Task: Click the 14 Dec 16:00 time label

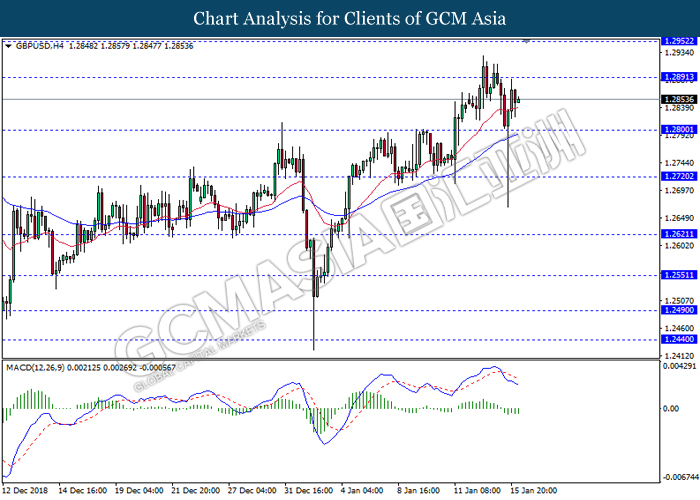Action: coord(83,491)
